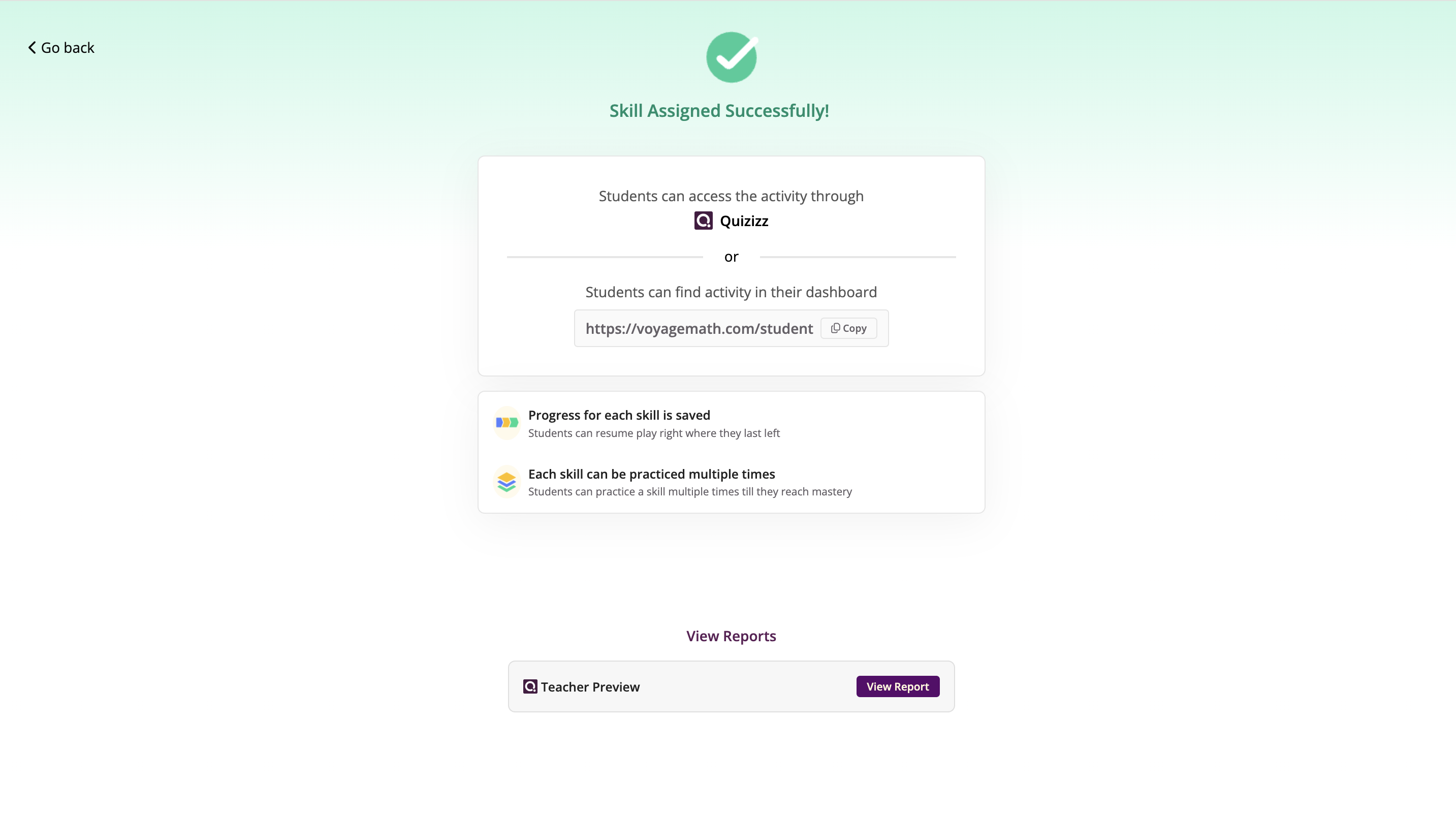
Task: Click Skill Assigned Successfully heading
Action: 719,111
